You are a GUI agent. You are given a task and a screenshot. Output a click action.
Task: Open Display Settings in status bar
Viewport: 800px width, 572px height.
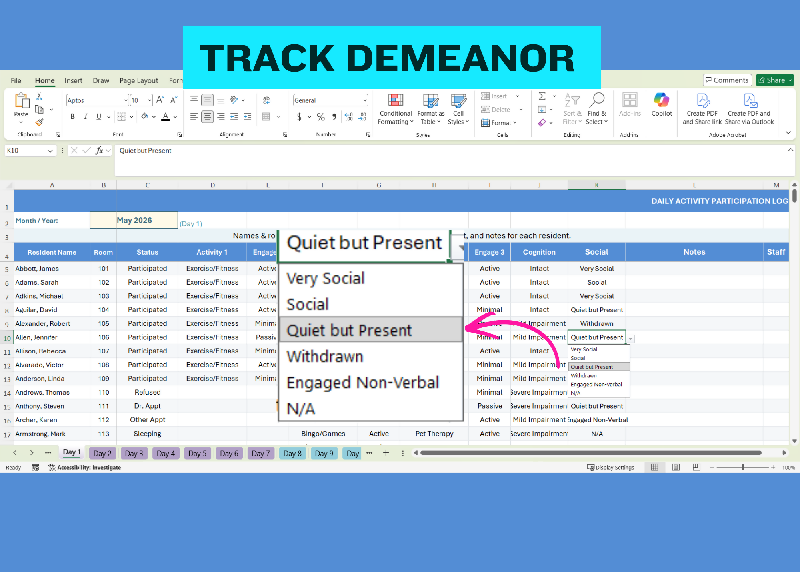click(x=611, y=467)
